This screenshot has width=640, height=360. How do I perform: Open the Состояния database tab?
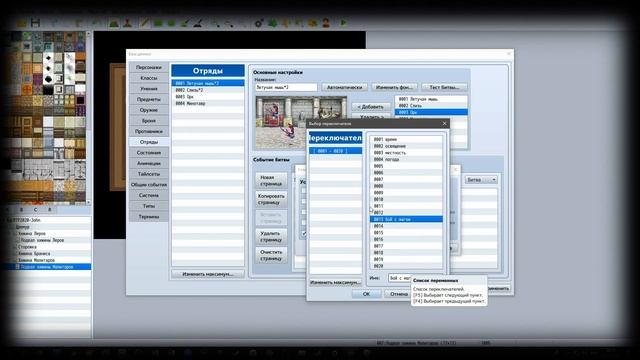149,153
